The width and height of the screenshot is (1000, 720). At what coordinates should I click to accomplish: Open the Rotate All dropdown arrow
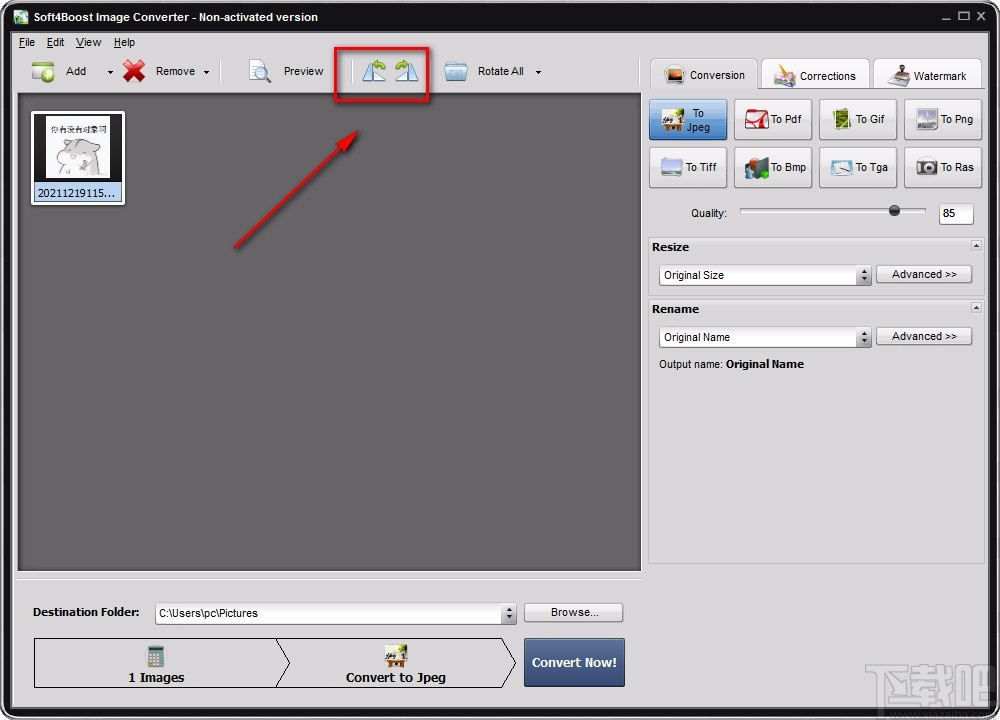(538, 72)
